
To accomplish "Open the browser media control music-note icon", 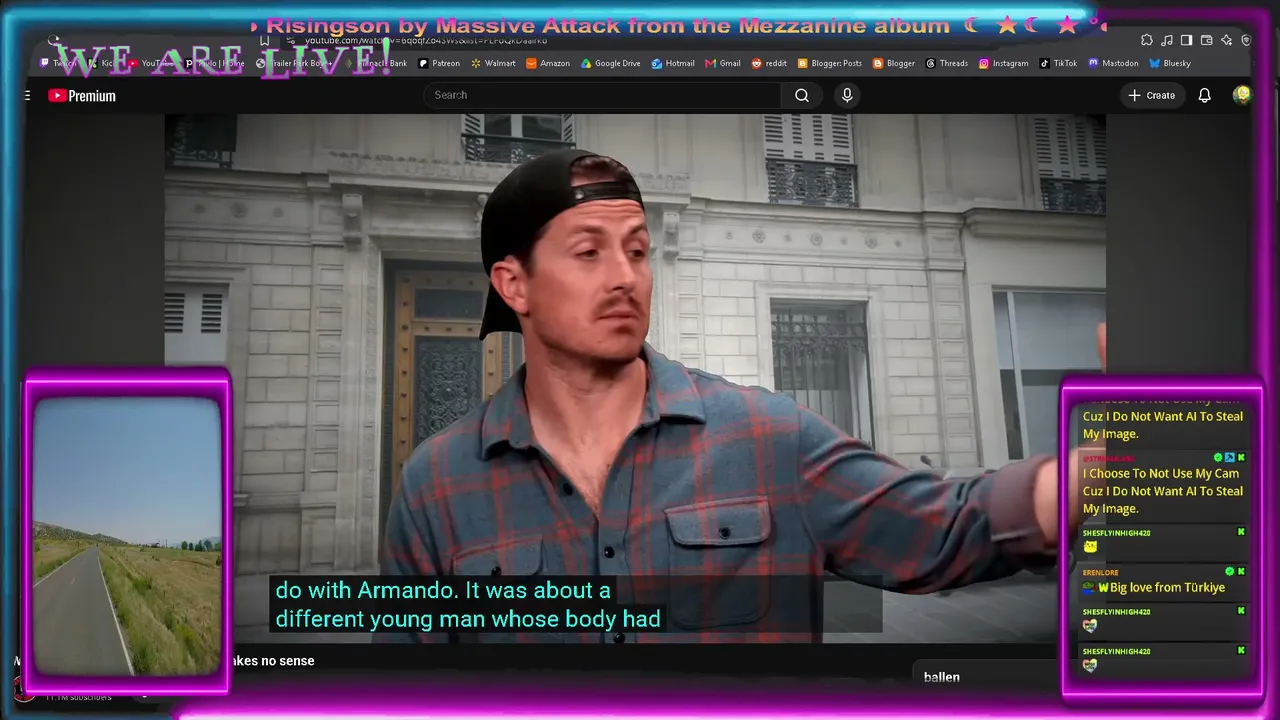I will click(x=1167, y=40).
